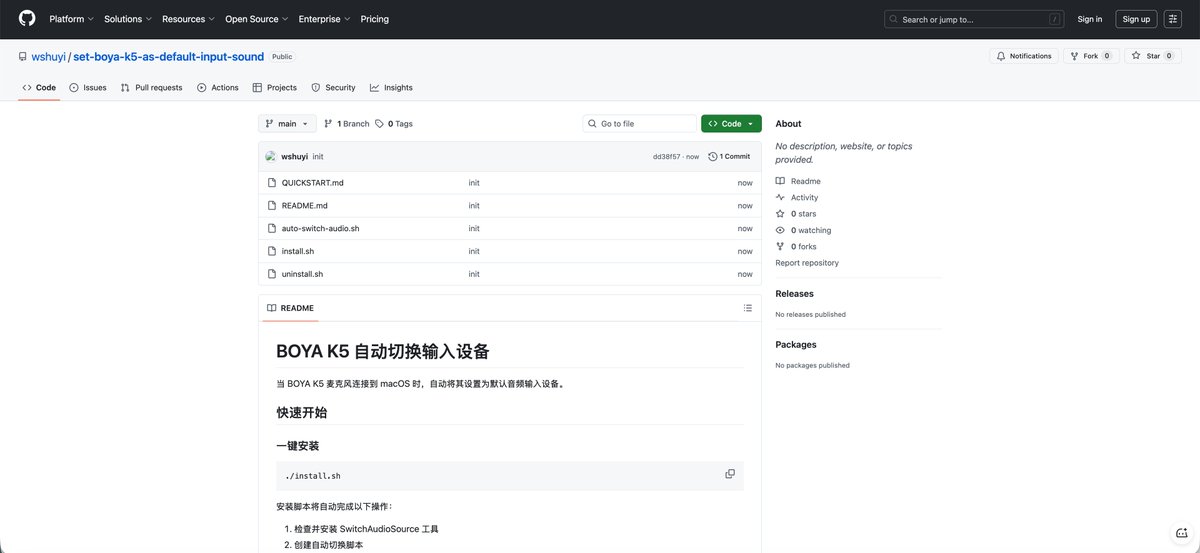Image resolution: width=1200 pixels, height=553 pixels.
Task: Switch to the Actions tab
Action: point(218,87)
